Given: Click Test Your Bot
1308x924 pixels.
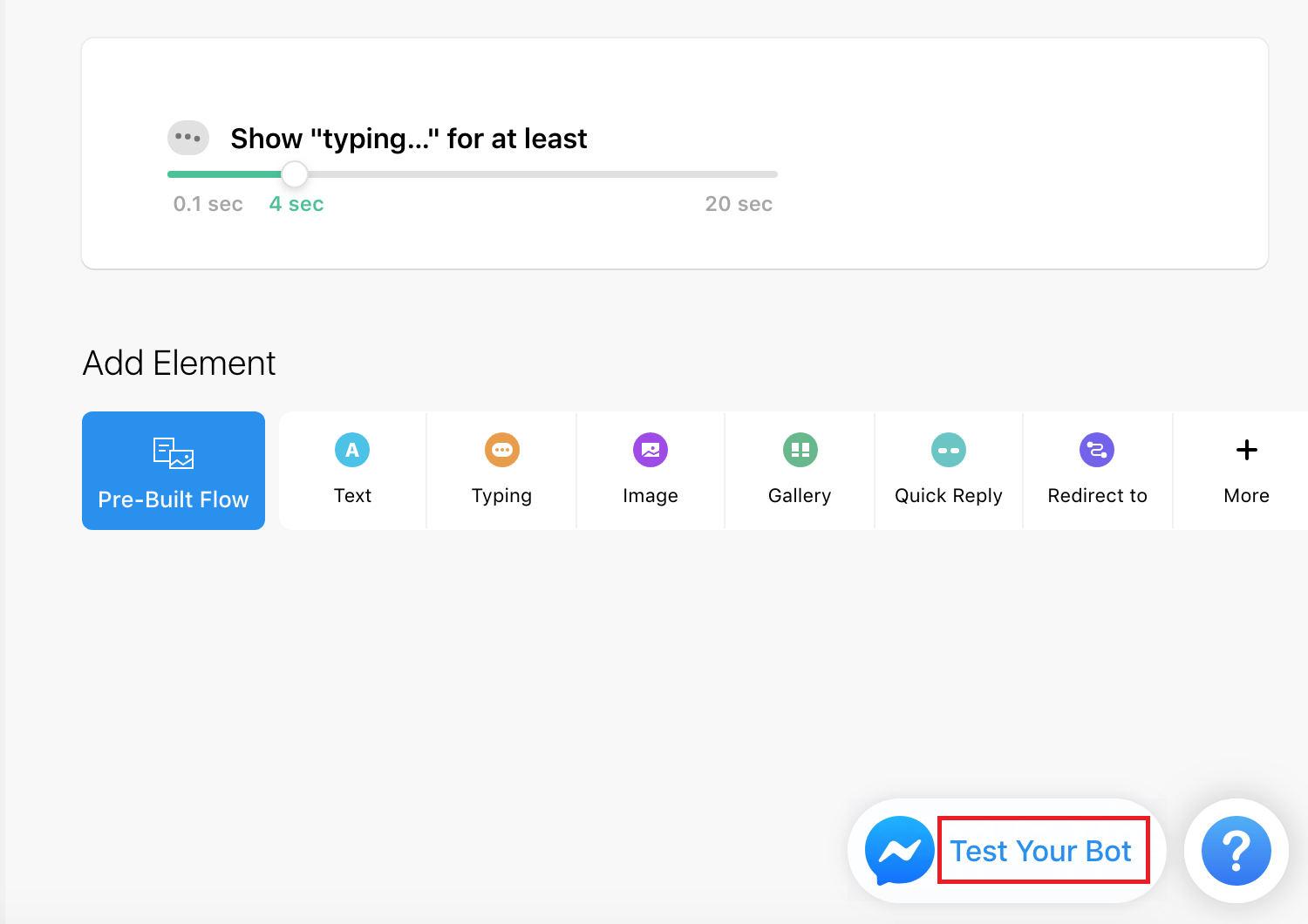Looking at the screenshot, I should pyautogui.click(x=1043, y=851).
